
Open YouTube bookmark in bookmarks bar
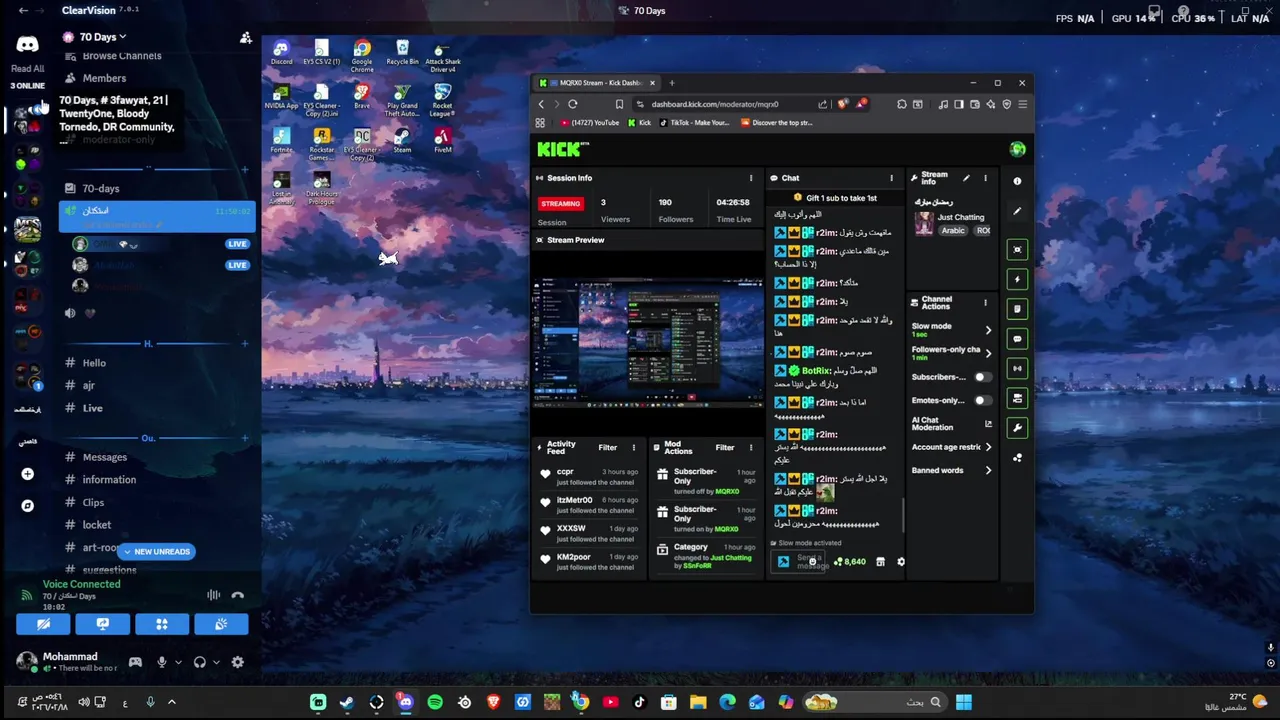(x=590, y=123)
